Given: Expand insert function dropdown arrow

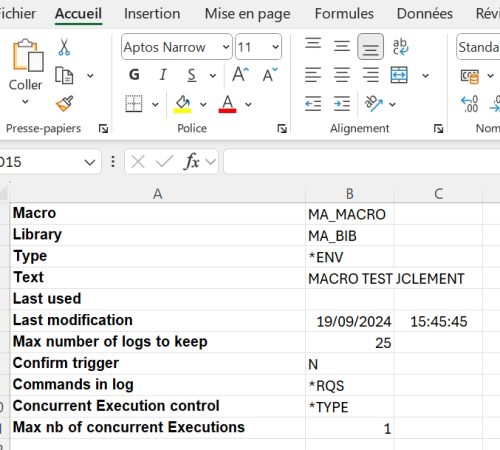Looking at the screenshot, I should 211,162.
